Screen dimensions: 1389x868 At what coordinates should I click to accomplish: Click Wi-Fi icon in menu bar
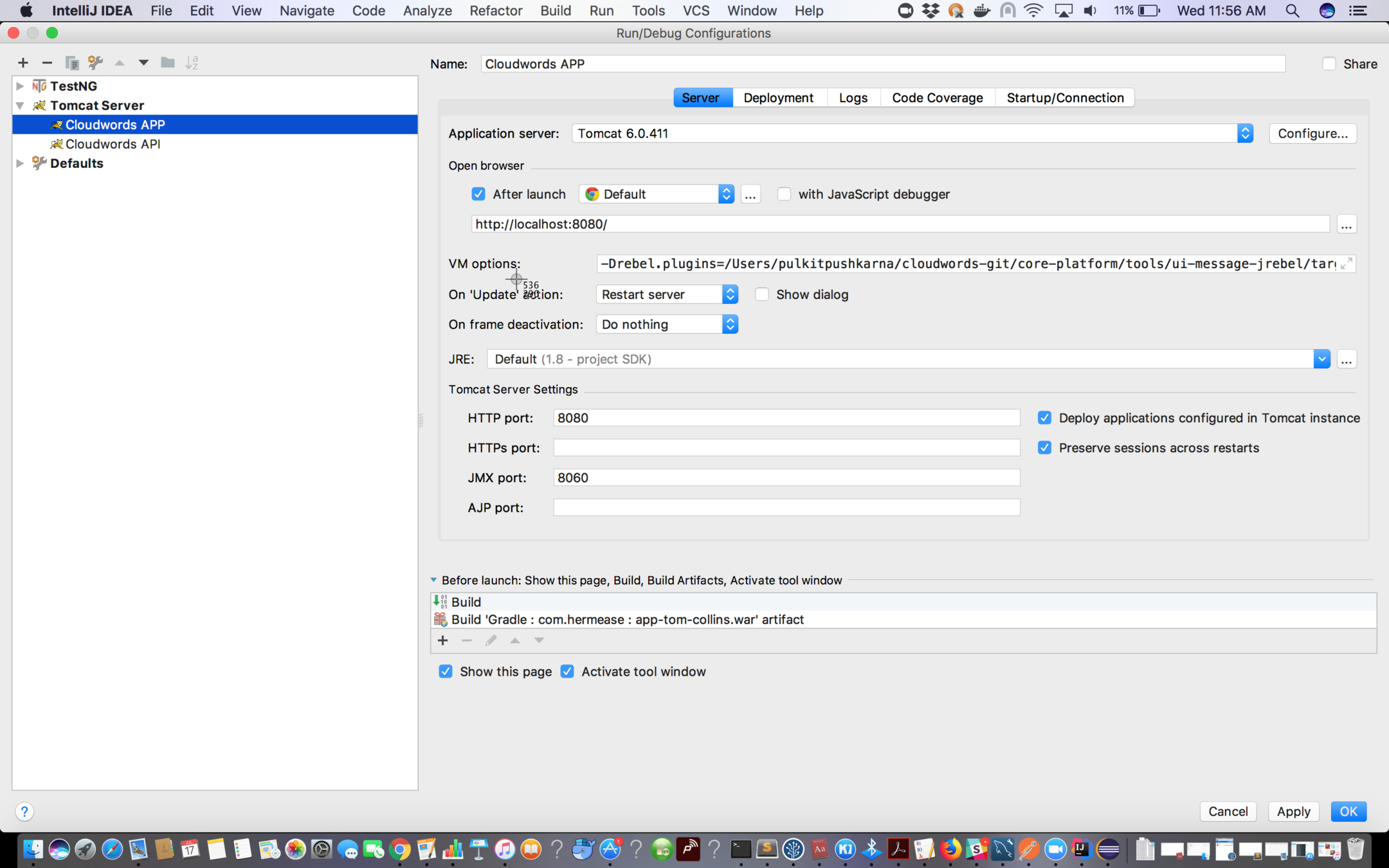pyautogui.click(x=1033, y=11)
